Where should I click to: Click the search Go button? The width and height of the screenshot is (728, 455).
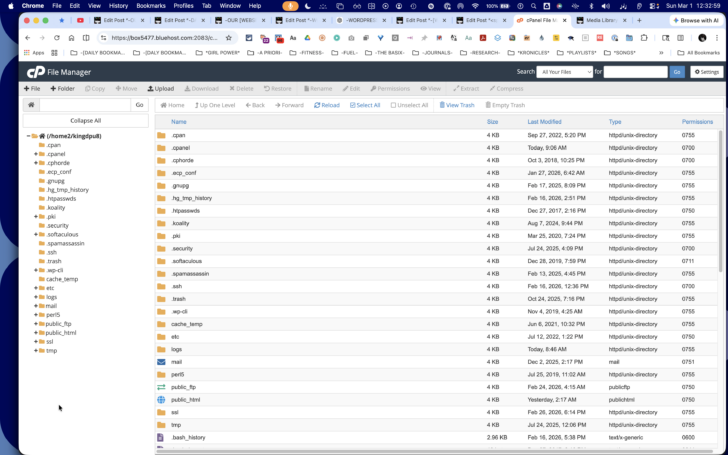677,72
